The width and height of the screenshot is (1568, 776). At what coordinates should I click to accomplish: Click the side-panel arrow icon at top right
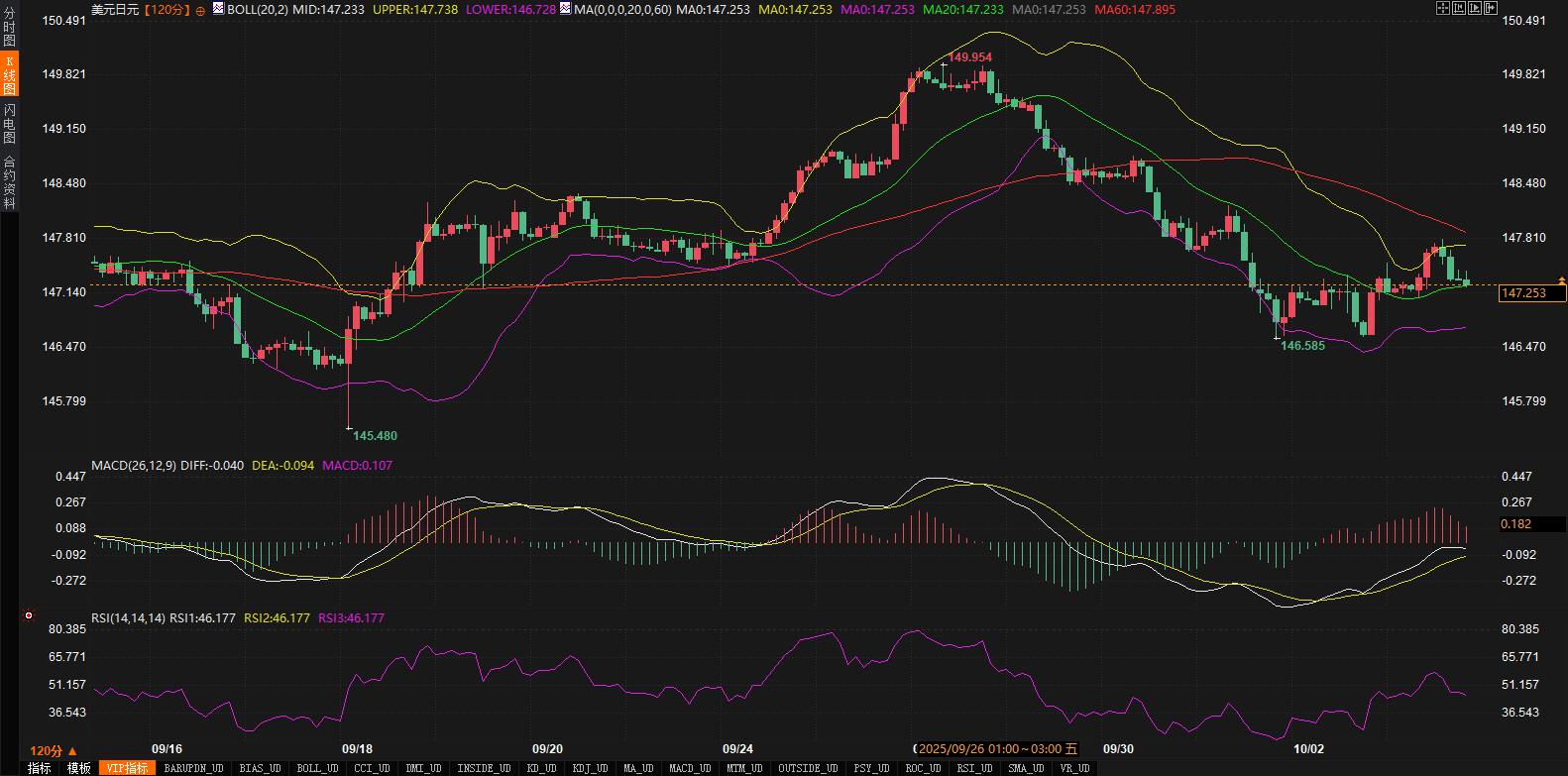pyautogui.click(x=1490, y=8)
